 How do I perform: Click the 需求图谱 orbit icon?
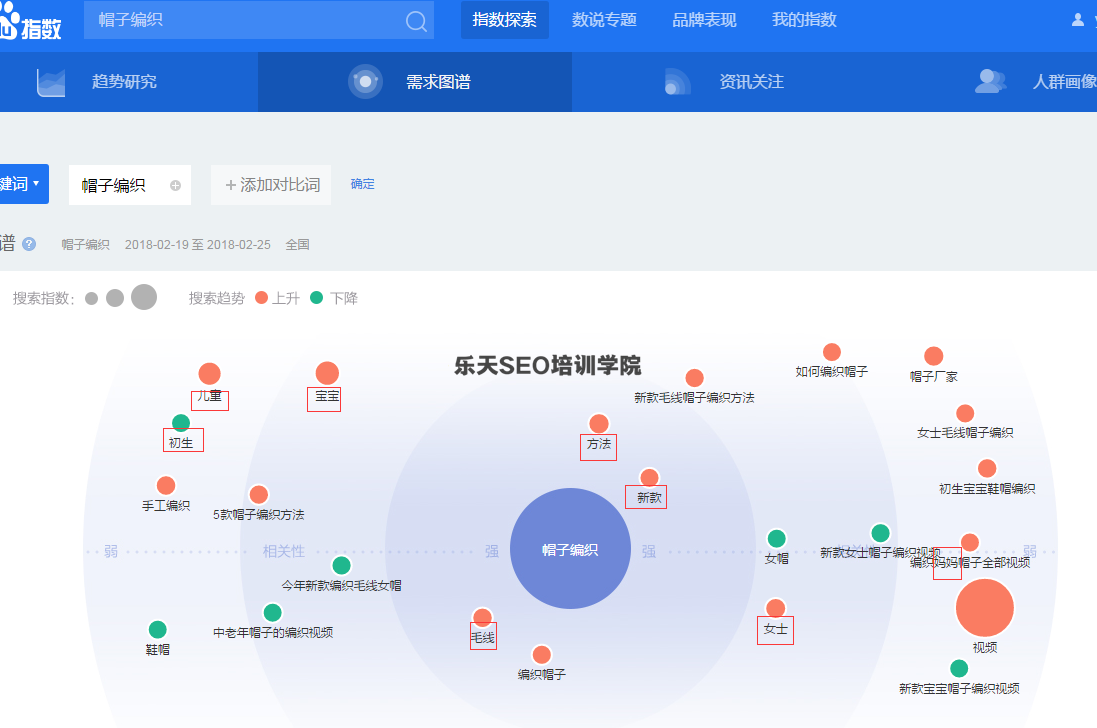366,80
